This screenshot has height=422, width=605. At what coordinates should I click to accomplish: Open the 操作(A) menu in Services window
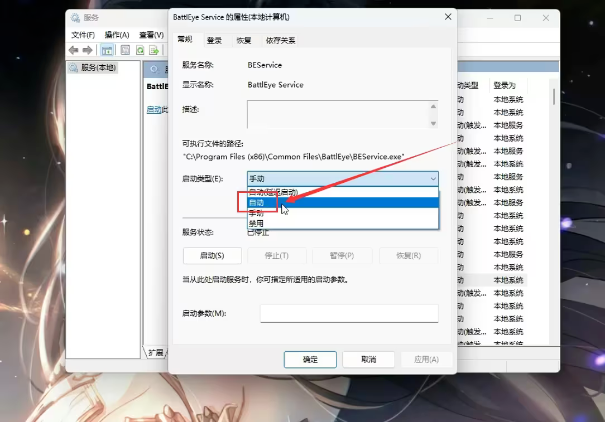[117, 35]
